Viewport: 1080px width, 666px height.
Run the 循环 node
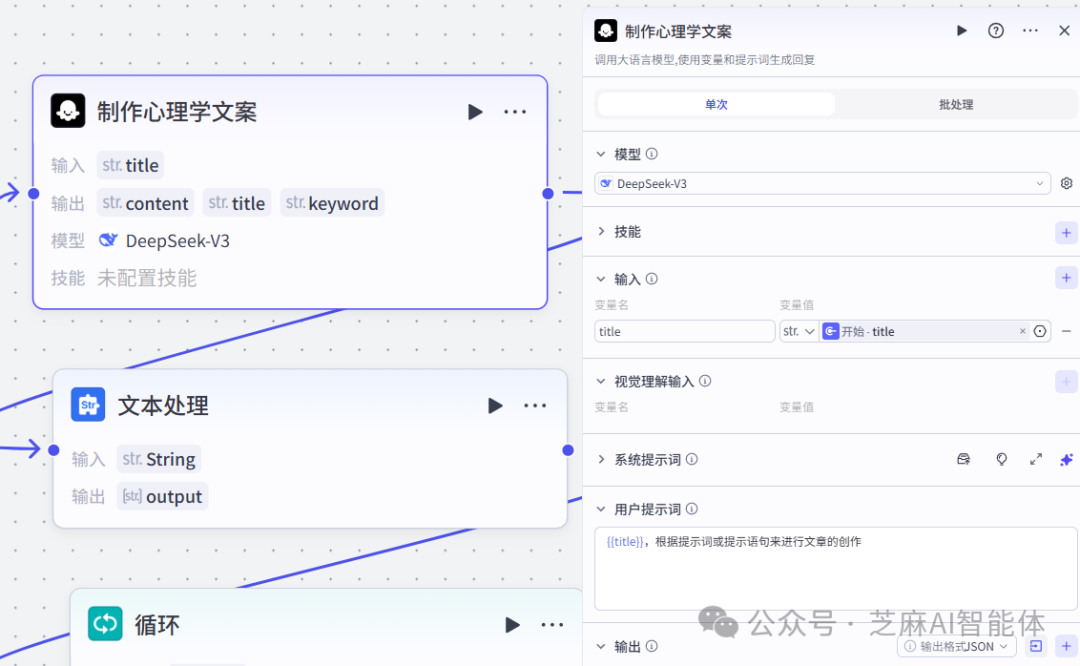coord(512,625)
